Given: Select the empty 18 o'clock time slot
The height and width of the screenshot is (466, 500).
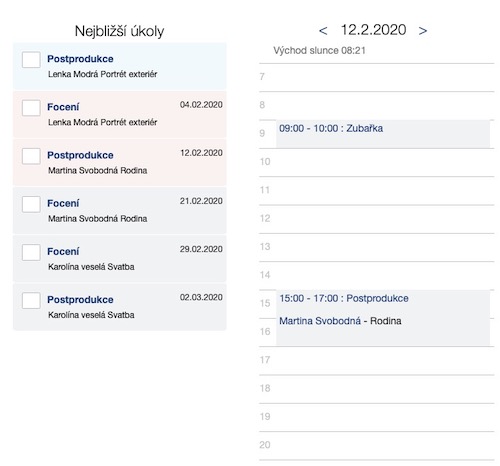Looking at the screenshot, I should pyautogui.click(x=377, y=389).
